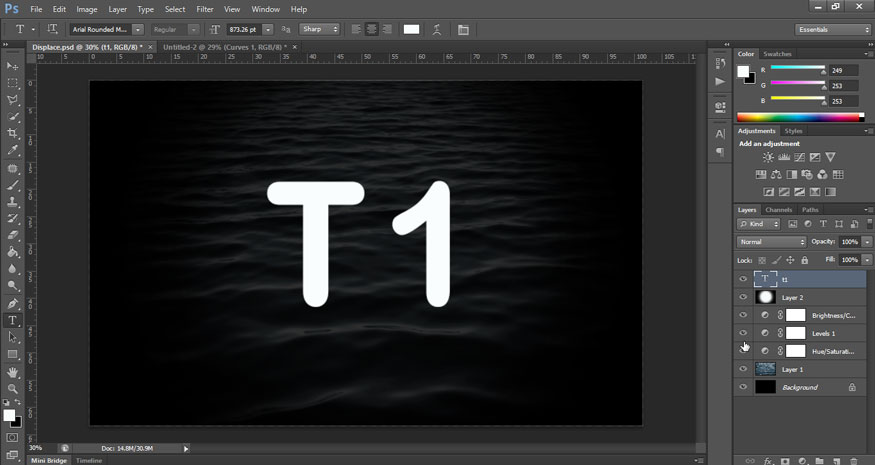Hide the Background layer
875x465 pixels.
[742, 387]
